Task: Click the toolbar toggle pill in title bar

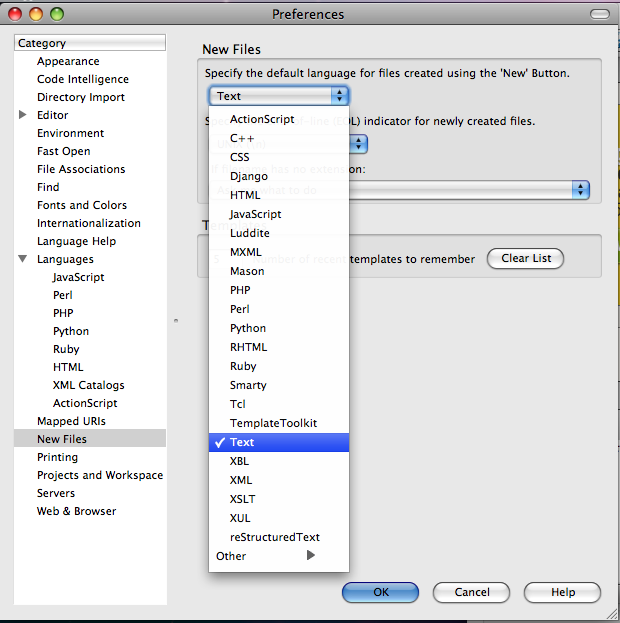Action: coord(598,14)
